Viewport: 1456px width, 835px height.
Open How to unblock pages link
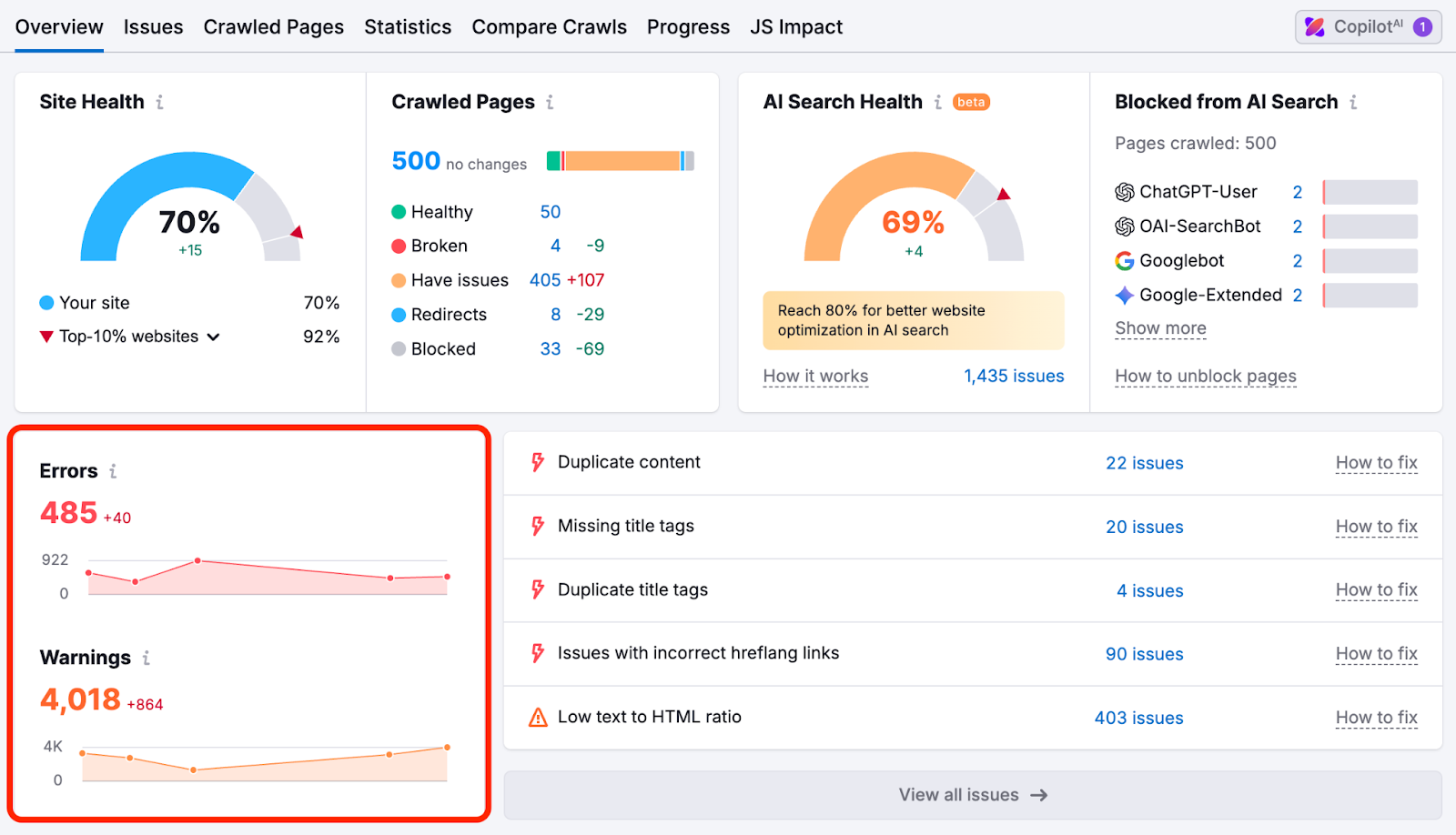coord(1204,376)
